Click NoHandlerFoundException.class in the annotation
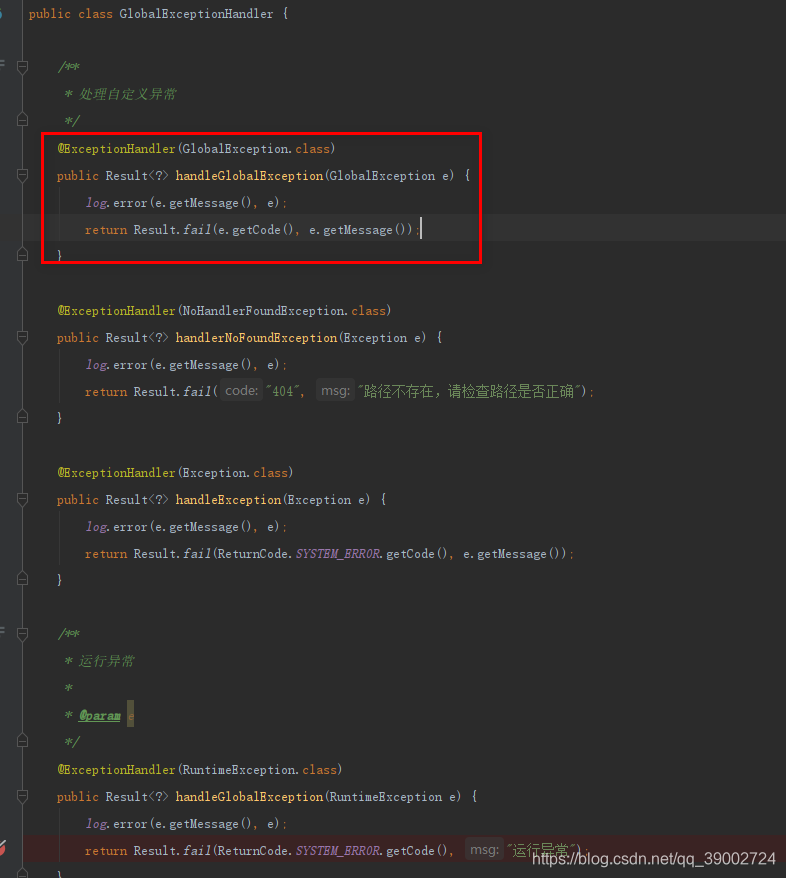The height and width of the screenshot is (878, 786). click(284, 311)
